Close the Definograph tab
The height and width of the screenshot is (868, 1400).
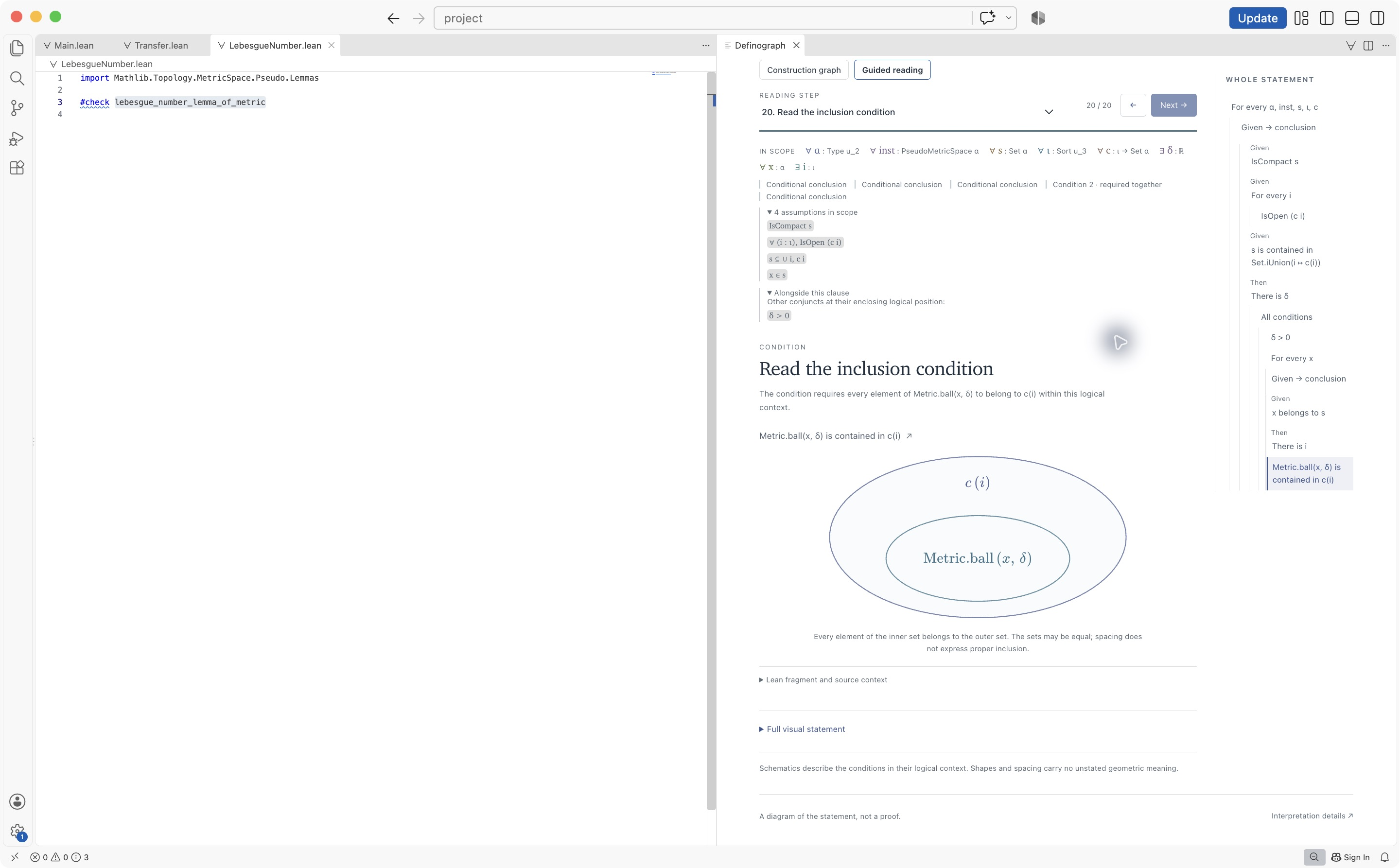pos(796,45)
